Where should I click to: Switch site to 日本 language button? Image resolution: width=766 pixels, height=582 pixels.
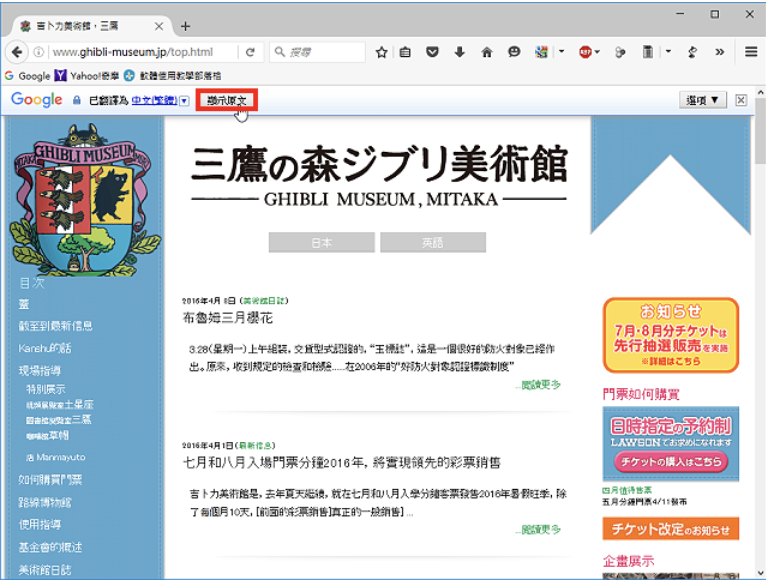[x=321, y=242]
